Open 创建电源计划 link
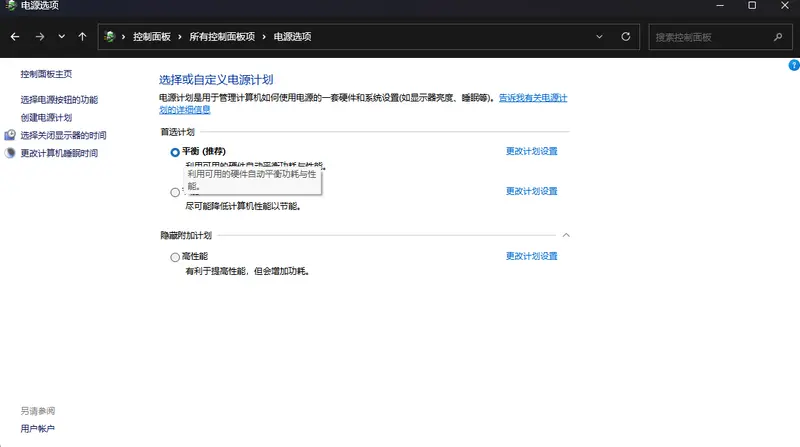Viewport: 800px width, 447px height. [46, 117]
